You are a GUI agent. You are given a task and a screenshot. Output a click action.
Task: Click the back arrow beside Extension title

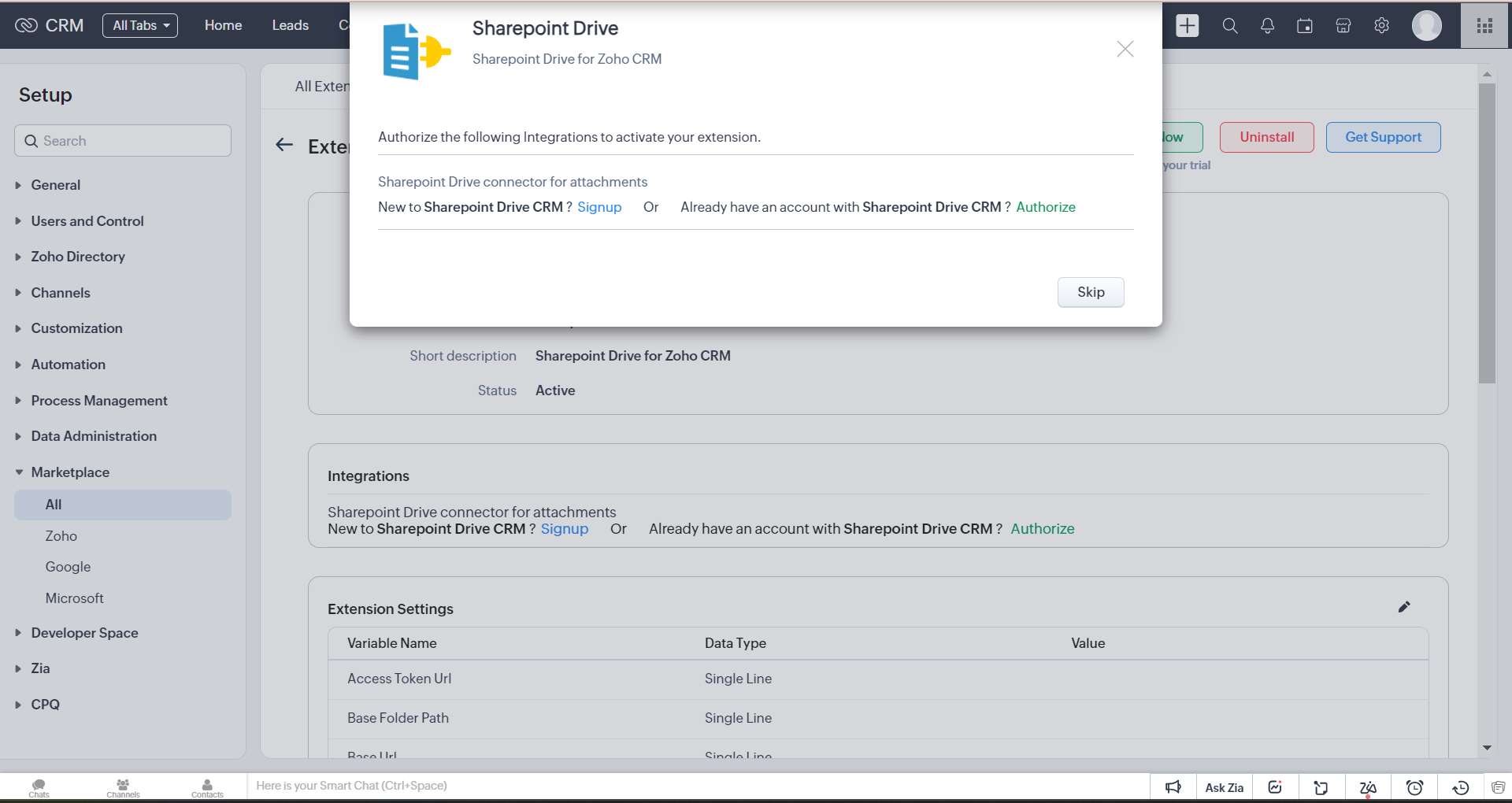(x=284, y=145)
